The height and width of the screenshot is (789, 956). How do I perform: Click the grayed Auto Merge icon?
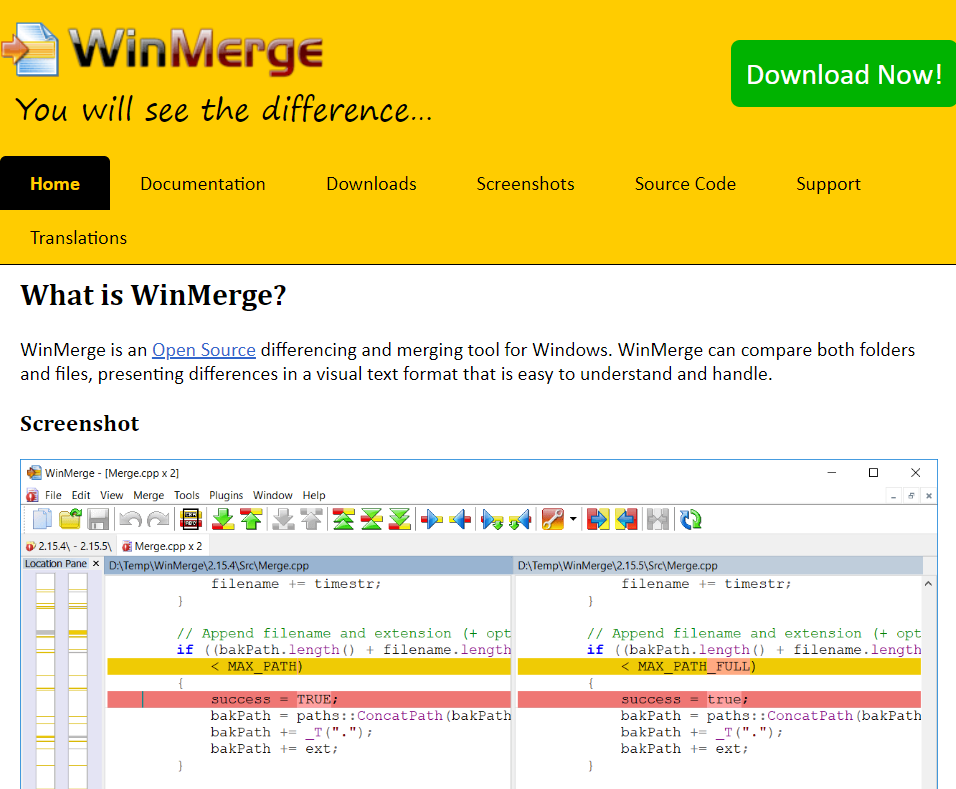pos(658,519)
